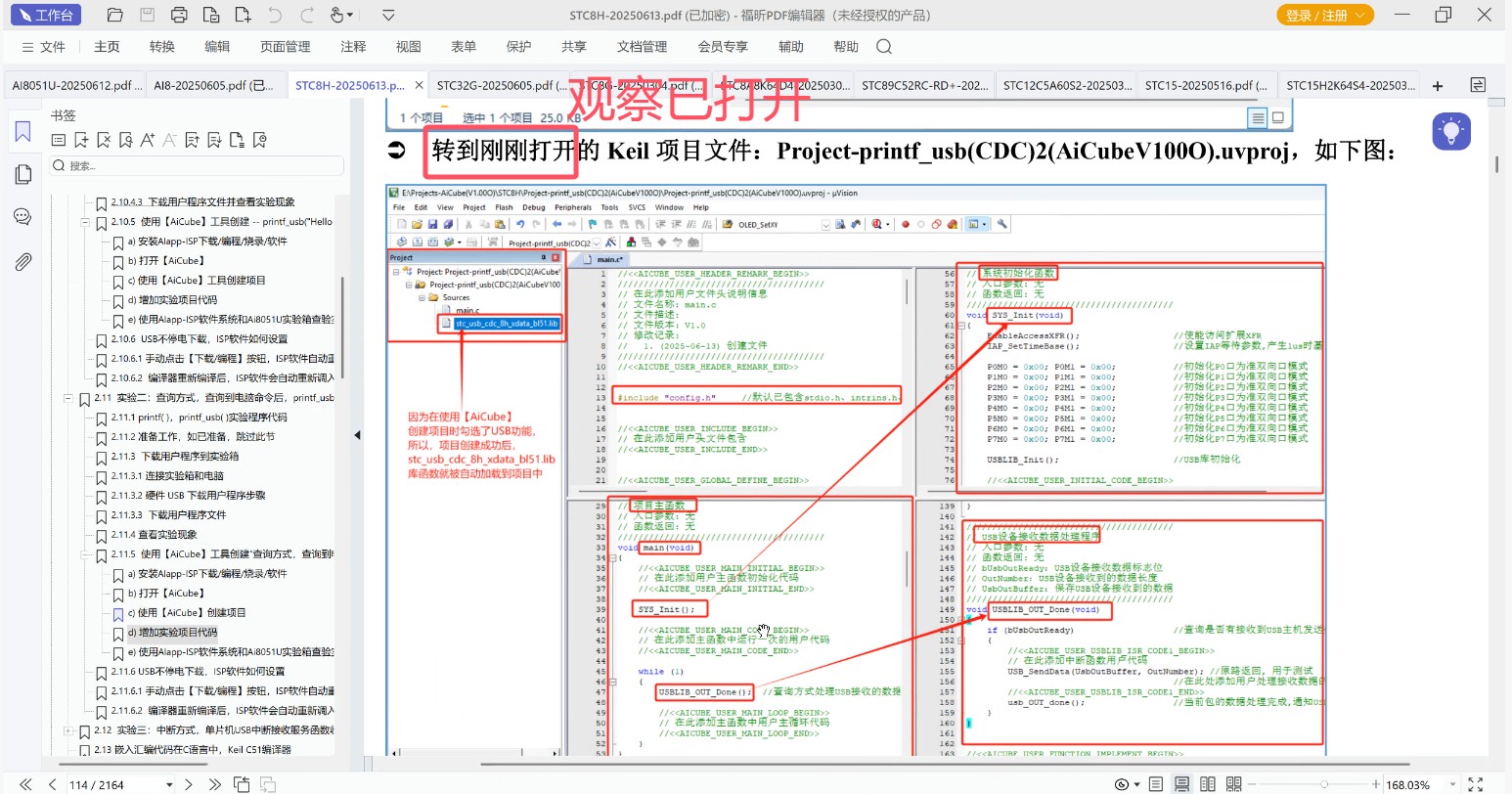
Task: Switch to STC89C52RC-RD+ document tab
Action: coord(924,85)
